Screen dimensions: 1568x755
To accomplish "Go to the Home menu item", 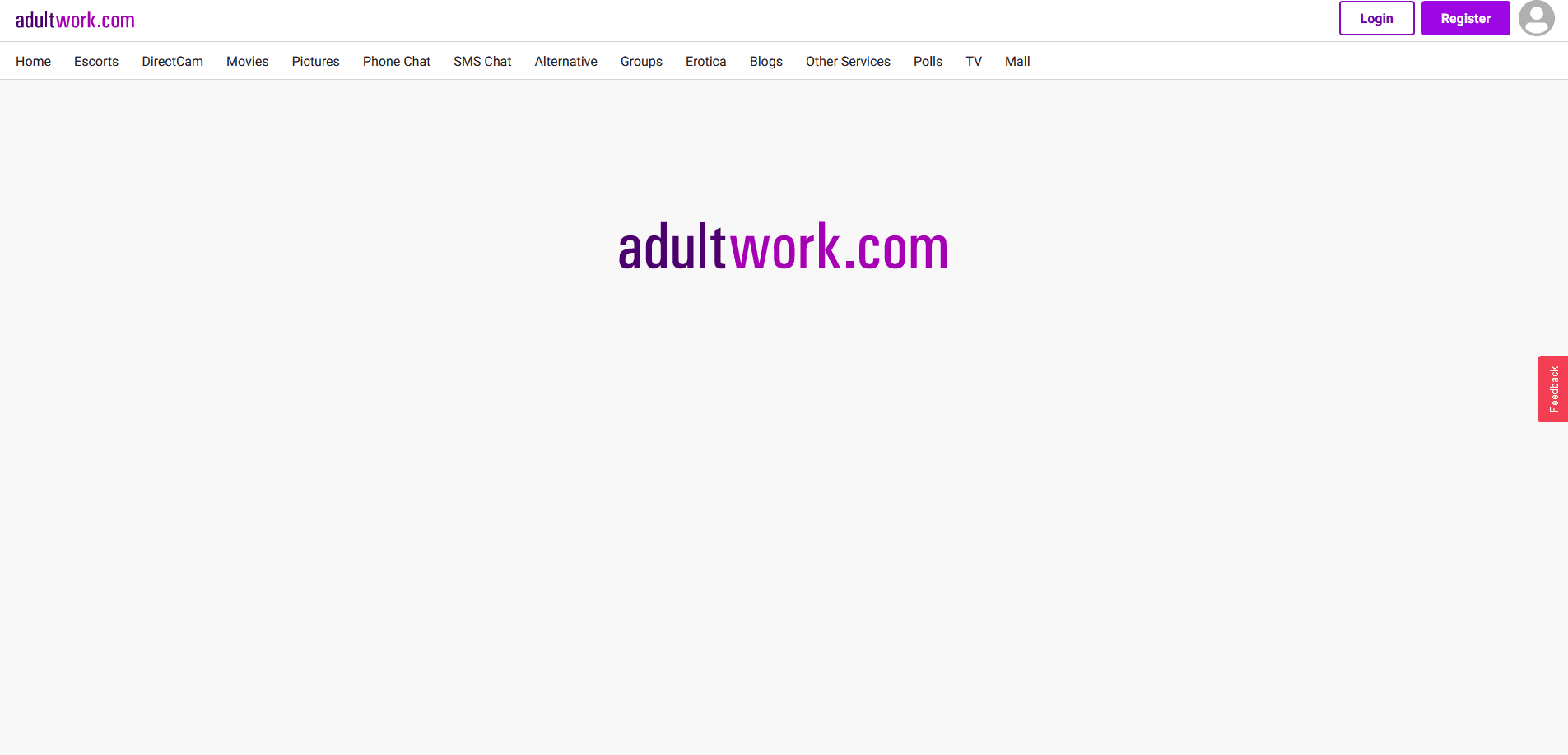I will 33,61.
